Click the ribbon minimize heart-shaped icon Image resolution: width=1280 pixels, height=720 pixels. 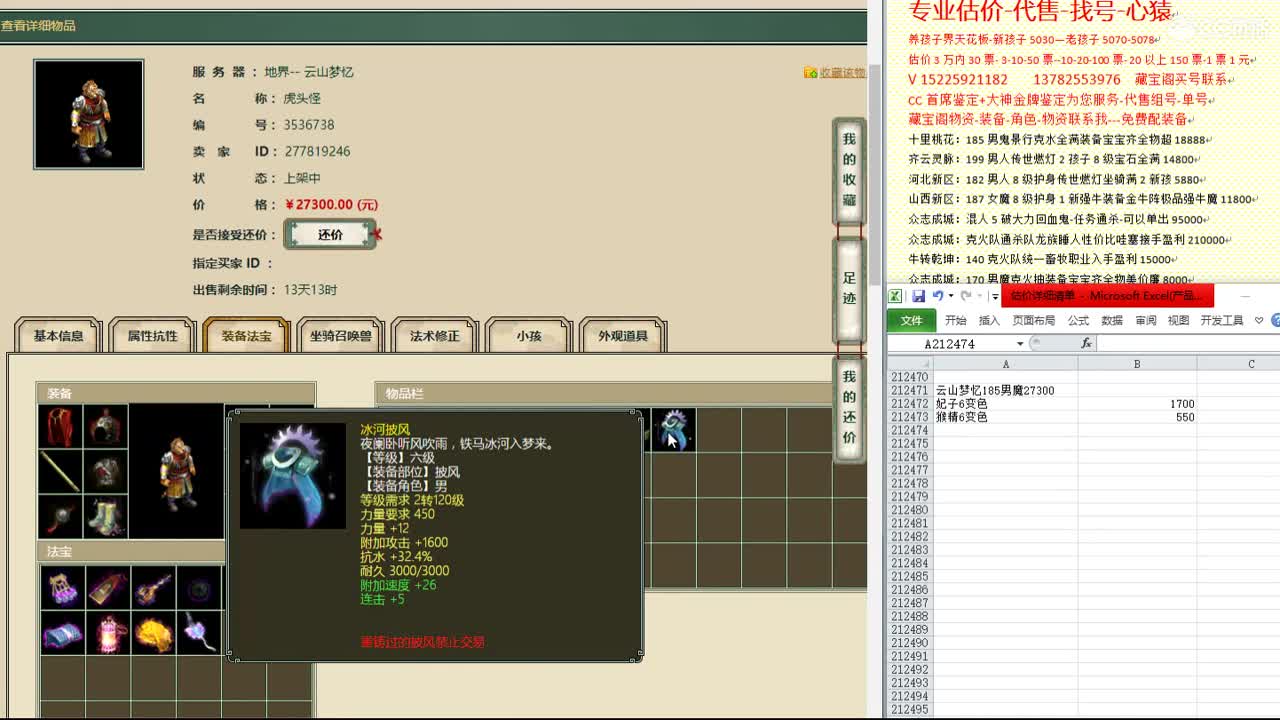(1259, 321)
